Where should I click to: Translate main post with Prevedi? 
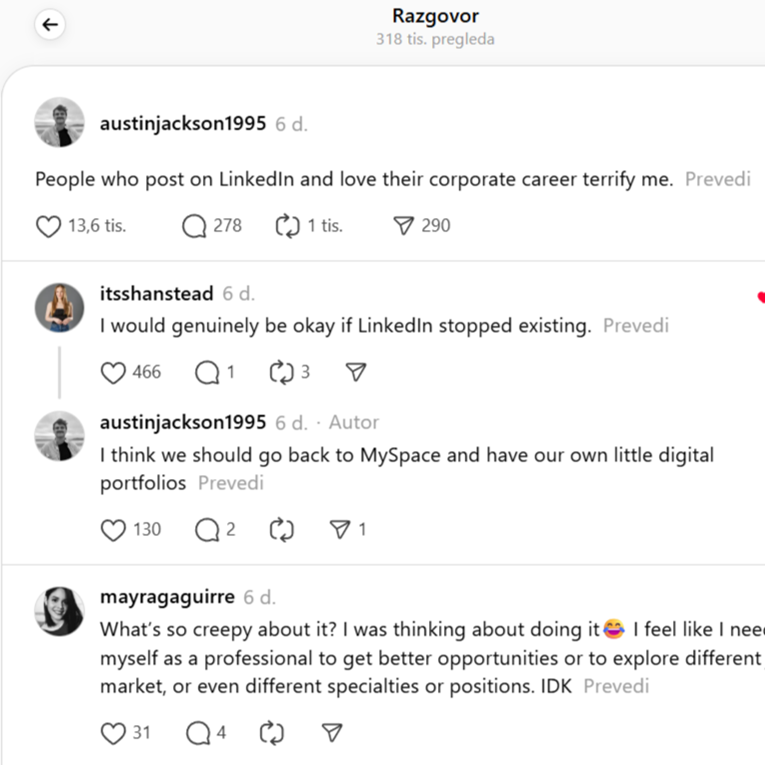(x=717, y=180)
